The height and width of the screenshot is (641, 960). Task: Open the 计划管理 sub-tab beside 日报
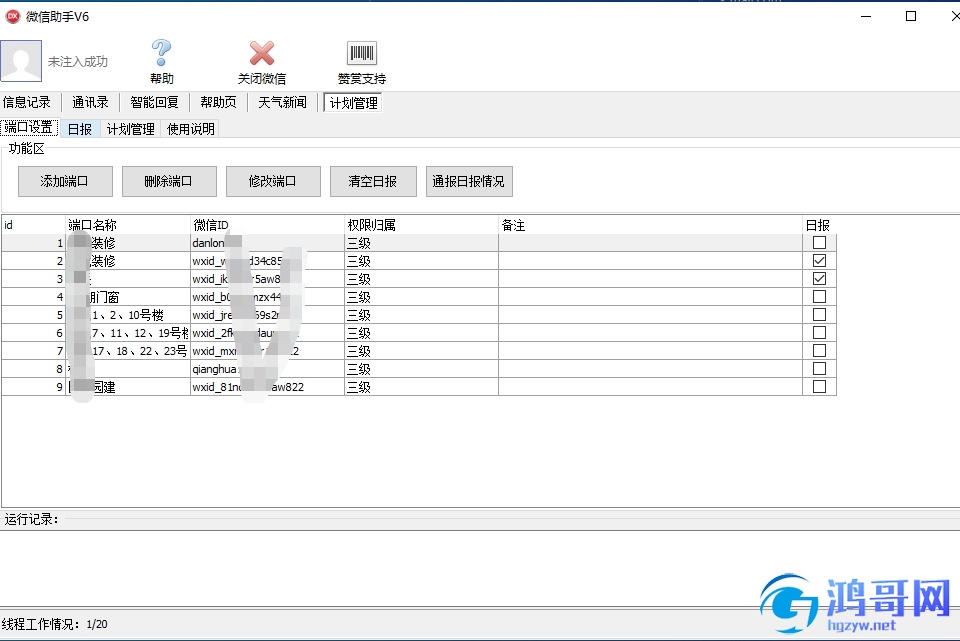point(130,129)
